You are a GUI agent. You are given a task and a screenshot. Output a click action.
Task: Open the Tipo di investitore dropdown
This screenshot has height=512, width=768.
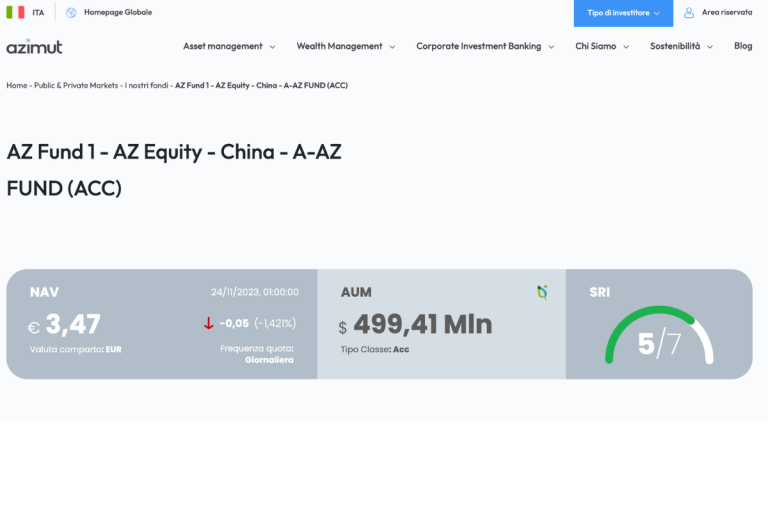(623, 13)
